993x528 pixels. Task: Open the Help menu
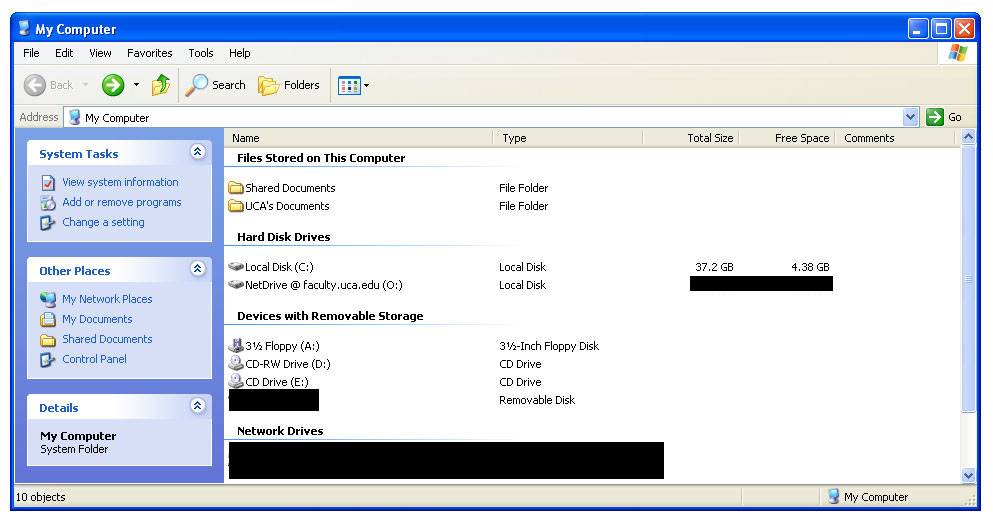(239, 53)
